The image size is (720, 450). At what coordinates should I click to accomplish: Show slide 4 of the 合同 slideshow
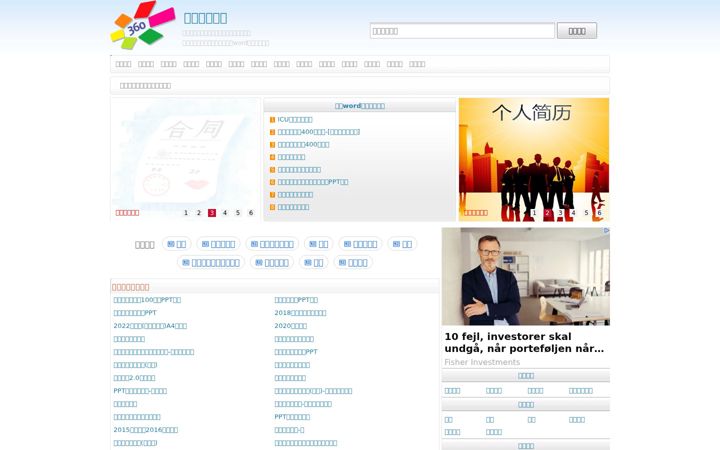(x=225, y=213)
